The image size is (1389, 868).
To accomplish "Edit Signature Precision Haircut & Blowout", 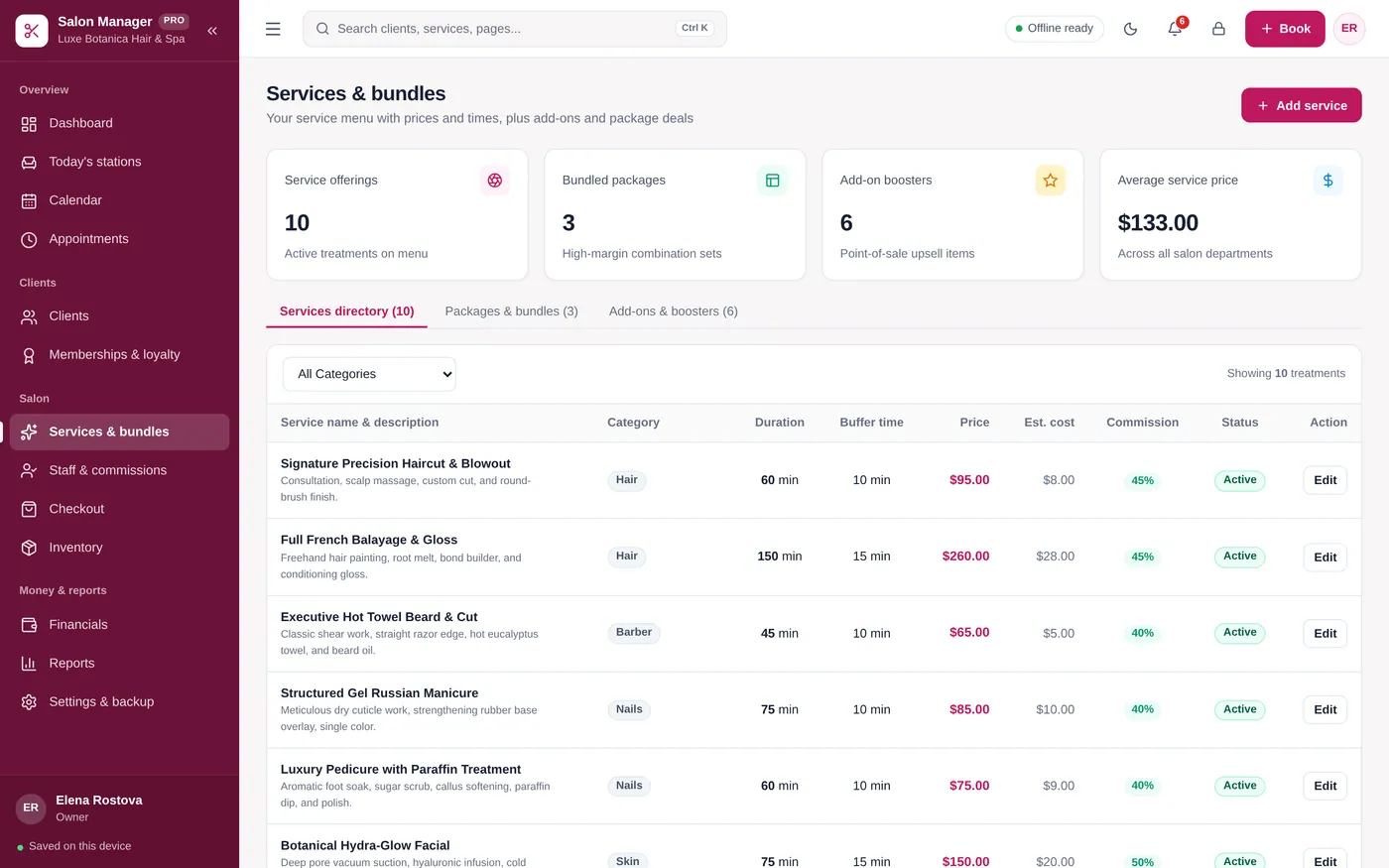I will [x=1325, y=480].
